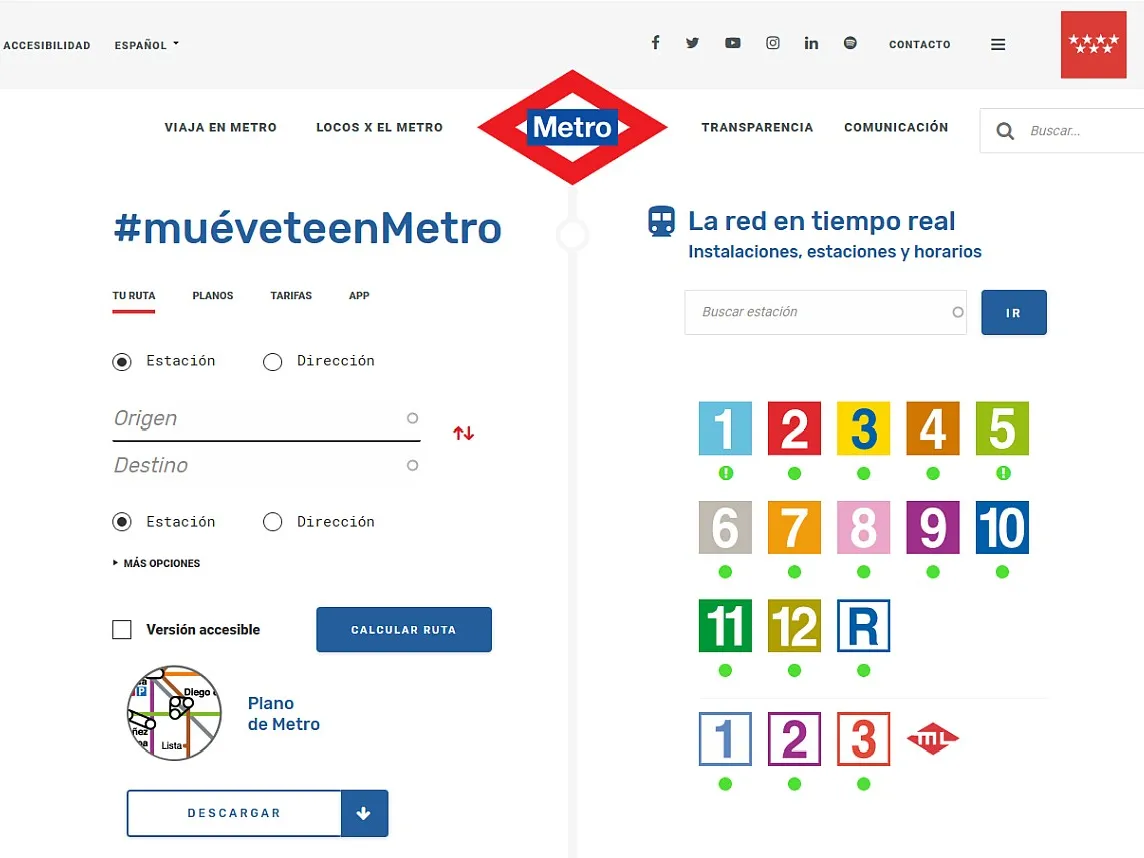Click the magnifier icon in the Buscar box

pos(1005,131)
